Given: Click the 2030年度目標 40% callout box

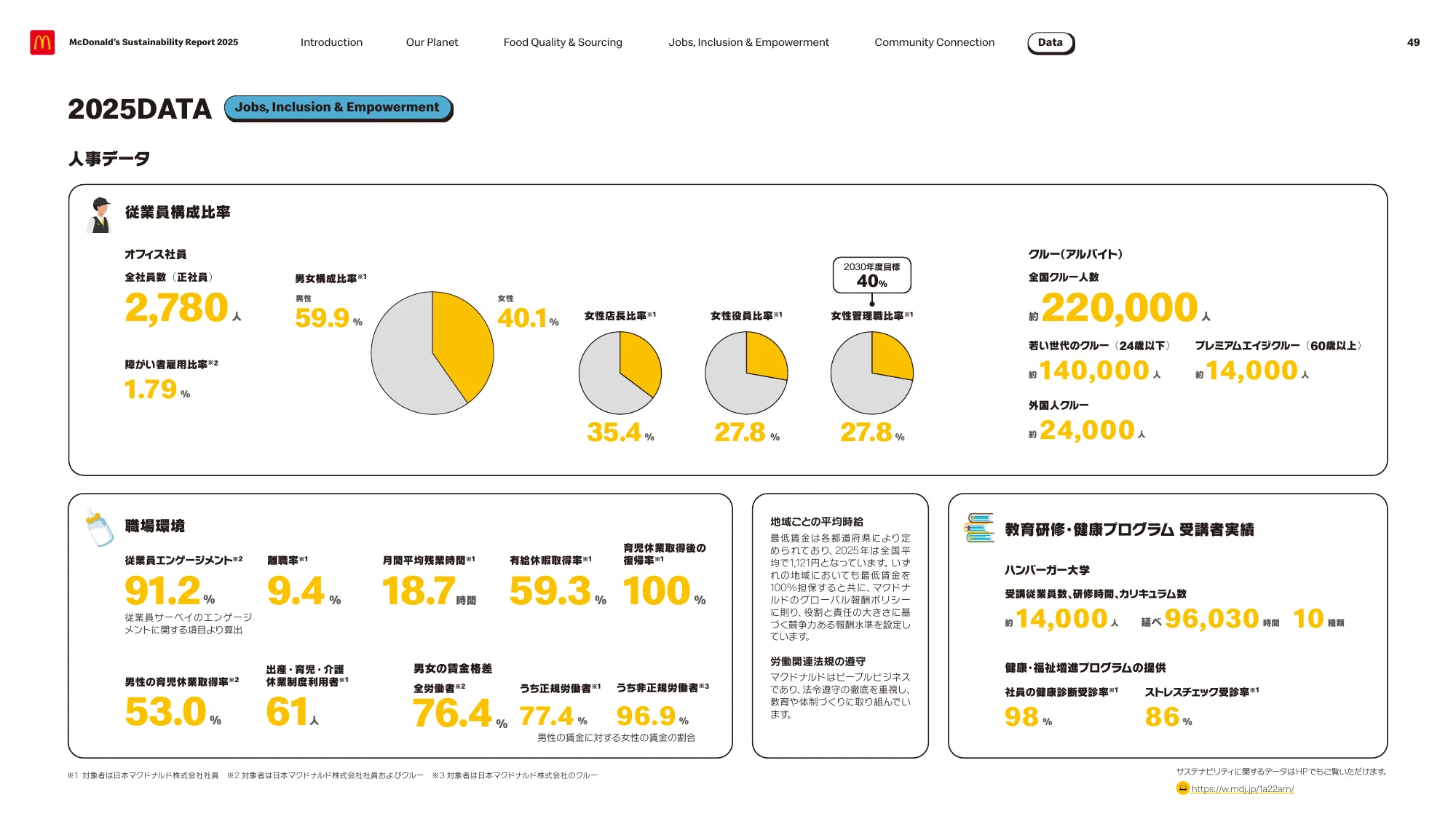Looking at the screenshot, I should click(872, 275).
